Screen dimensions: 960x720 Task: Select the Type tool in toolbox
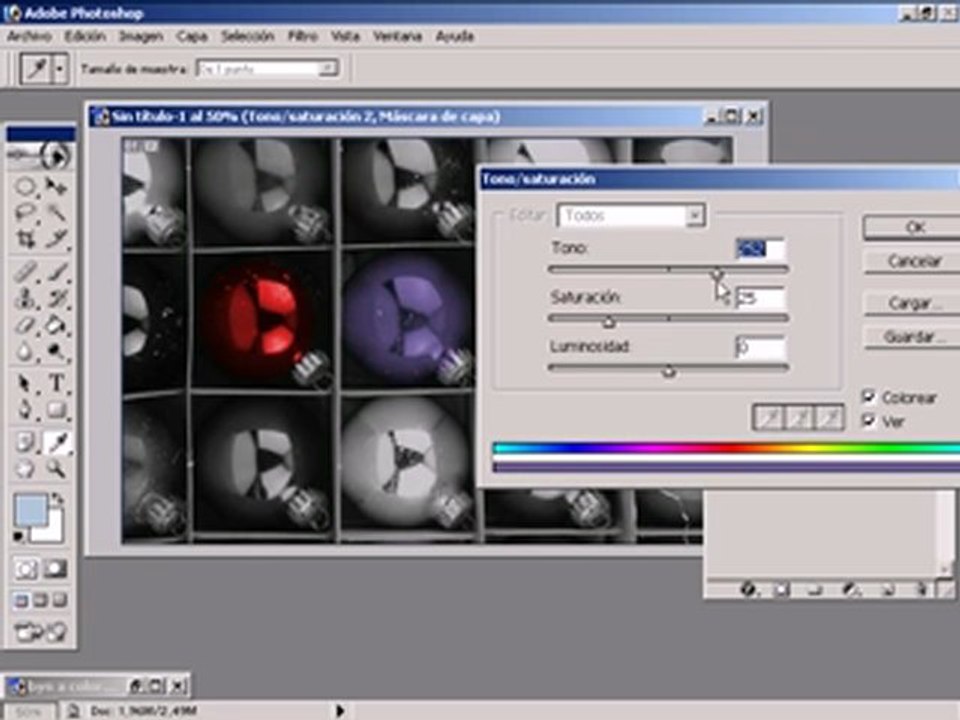point(56,383)
